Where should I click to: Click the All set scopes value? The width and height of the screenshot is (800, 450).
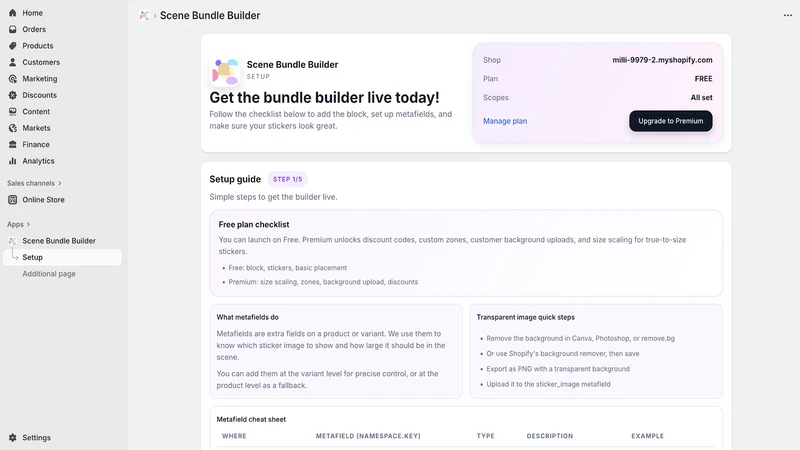[702, 97]
